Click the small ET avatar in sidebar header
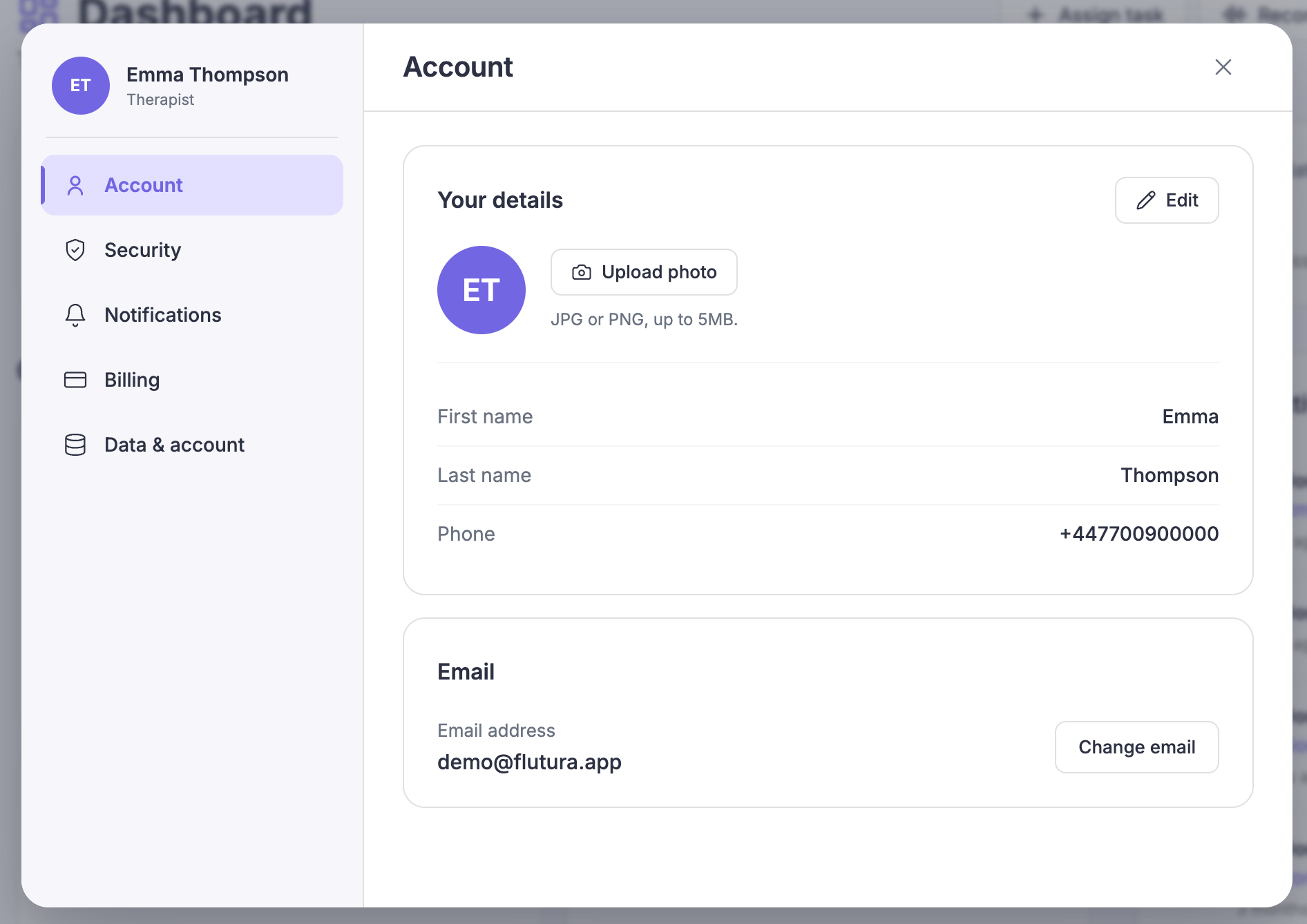Viewport: 1307px width, 924px height. pyautogui.click(x=81, y=86)
